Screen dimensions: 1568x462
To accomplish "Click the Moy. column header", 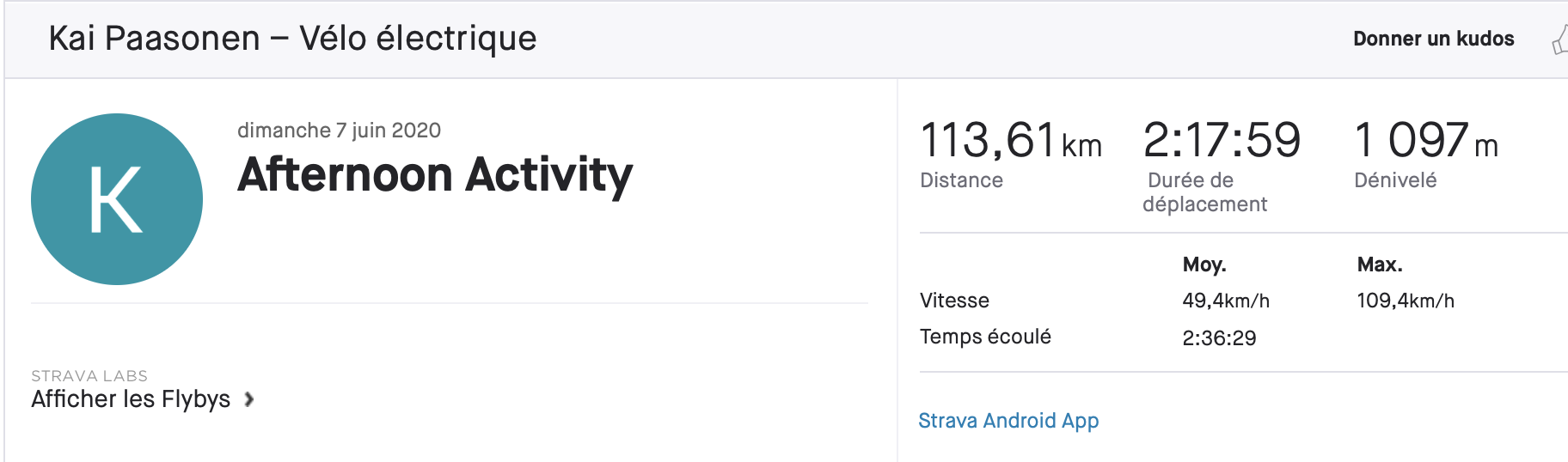I will pyautogui.click(x=1204, y=264).
